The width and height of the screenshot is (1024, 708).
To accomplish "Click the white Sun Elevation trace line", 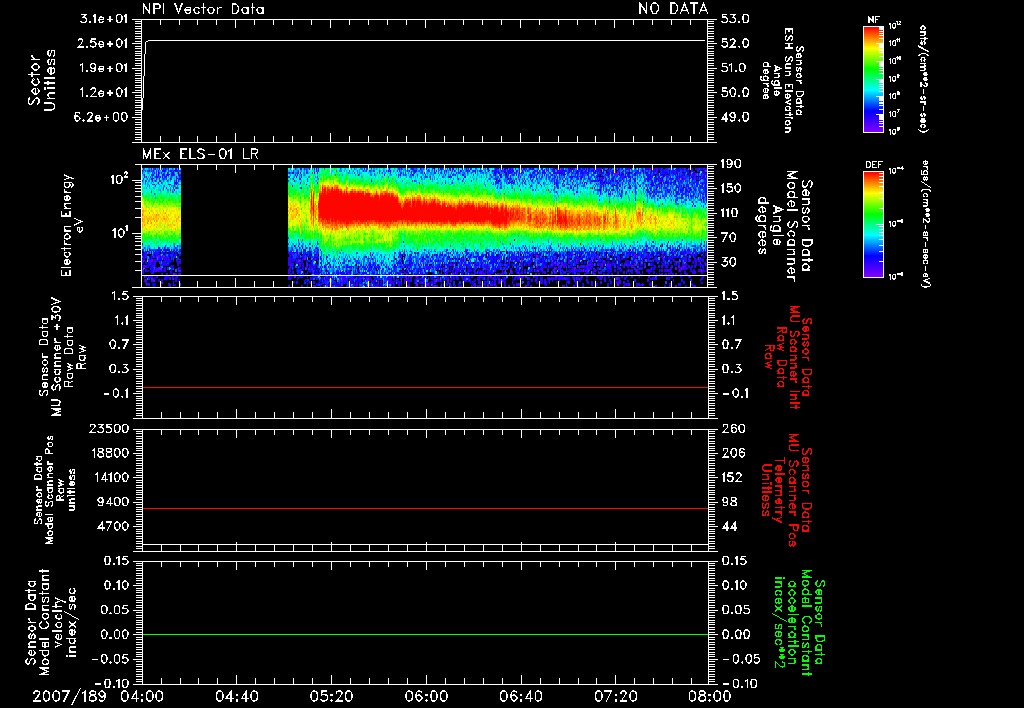I will (x=424, y=40).
